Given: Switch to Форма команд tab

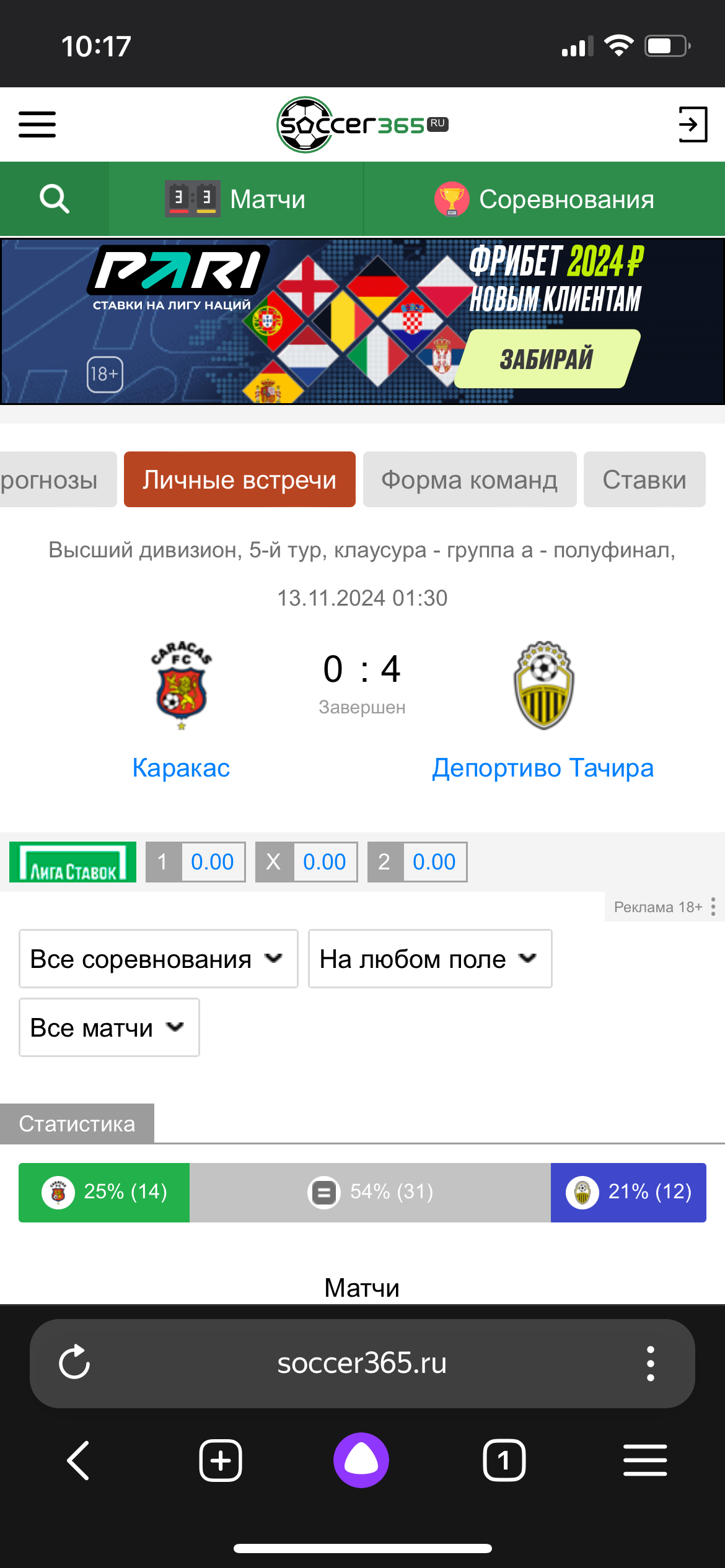Looking at the screenshot, I should pyautogui.click(x=469, y=480).
